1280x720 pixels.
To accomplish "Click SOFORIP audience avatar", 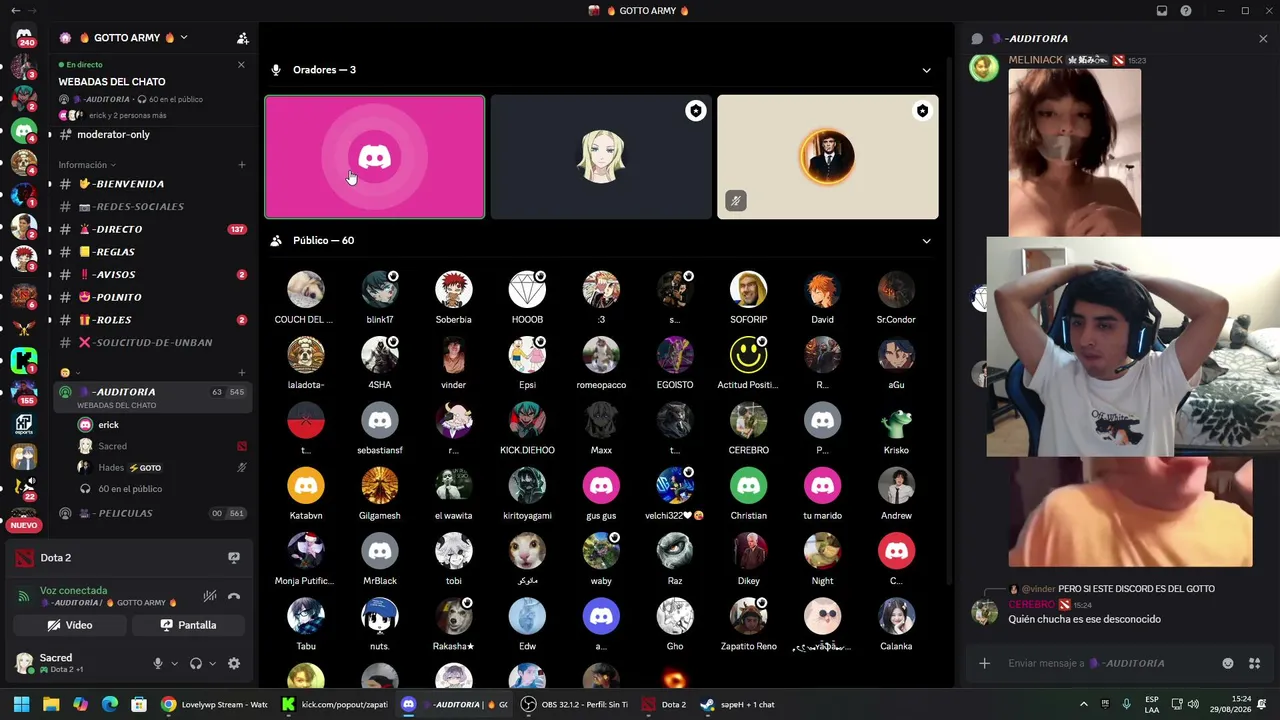I will click(749, 290).
